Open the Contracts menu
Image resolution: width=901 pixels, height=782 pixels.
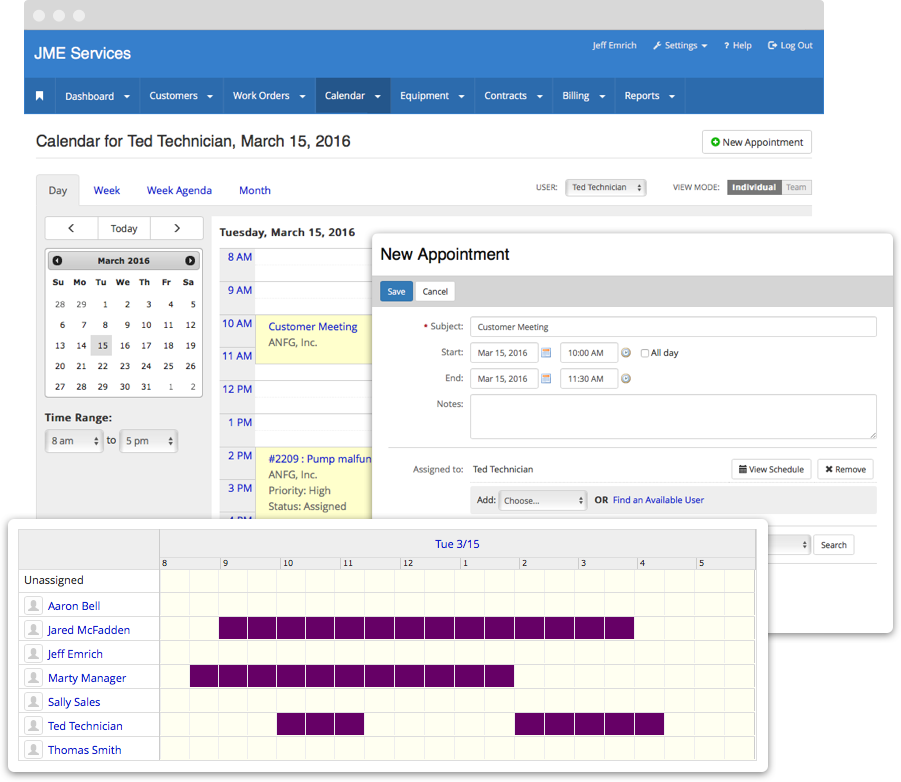[x=513, y=96]
